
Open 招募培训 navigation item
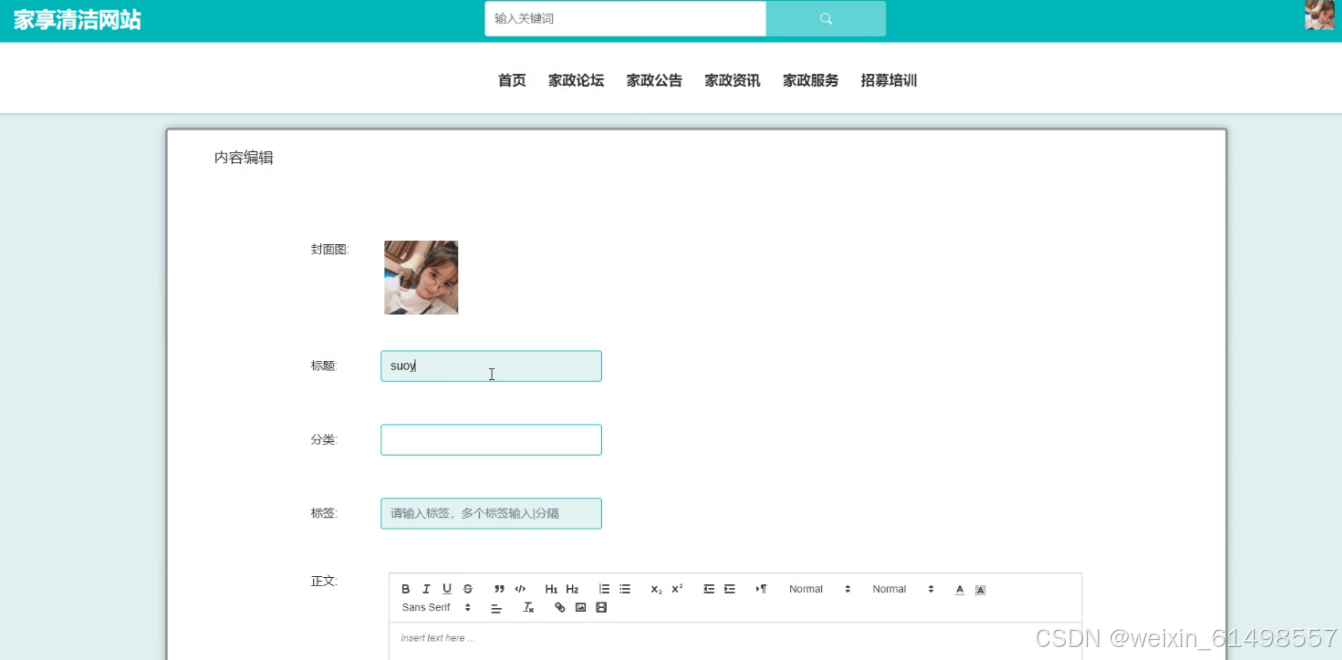(x=889, y=81)
